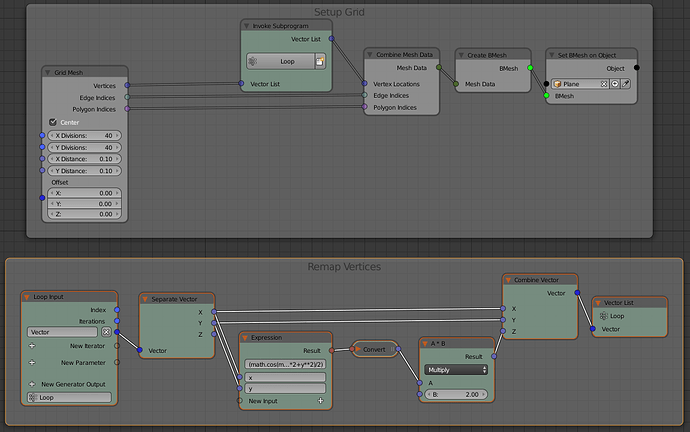Click the Loop subprogram selector button
Viewport: 690px width, 432px height.
(281, 61)
